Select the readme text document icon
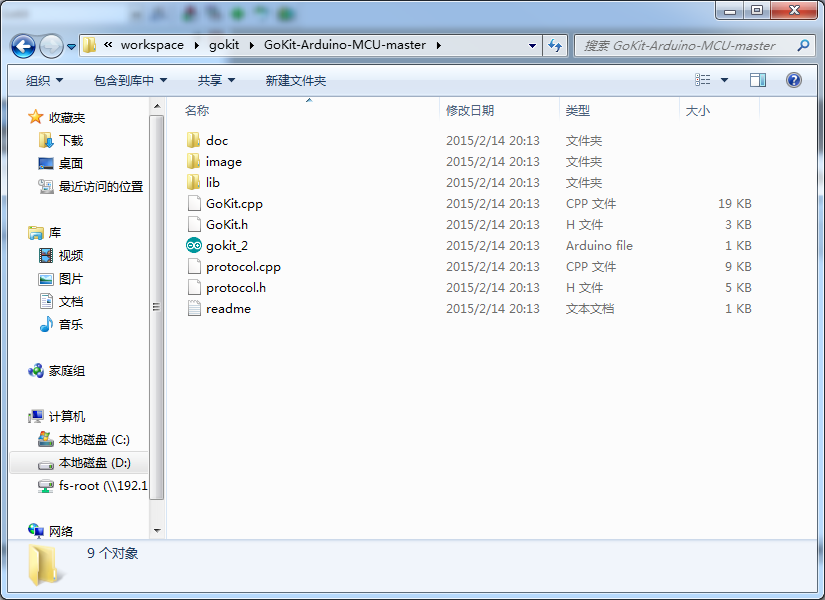 click(194, 308)
